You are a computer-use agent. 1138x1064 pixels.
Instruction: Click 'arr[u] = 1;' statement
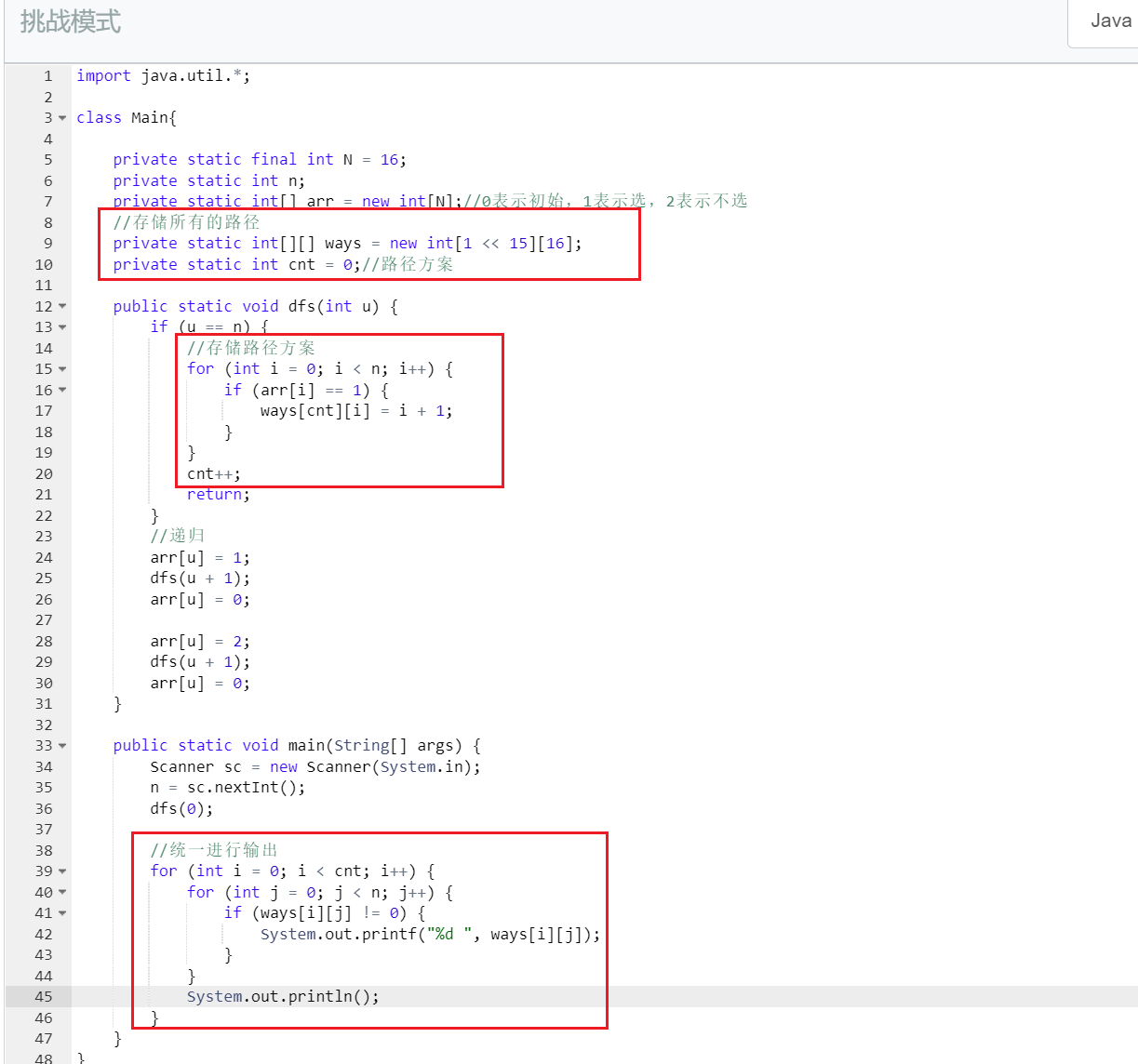(200, 557)
